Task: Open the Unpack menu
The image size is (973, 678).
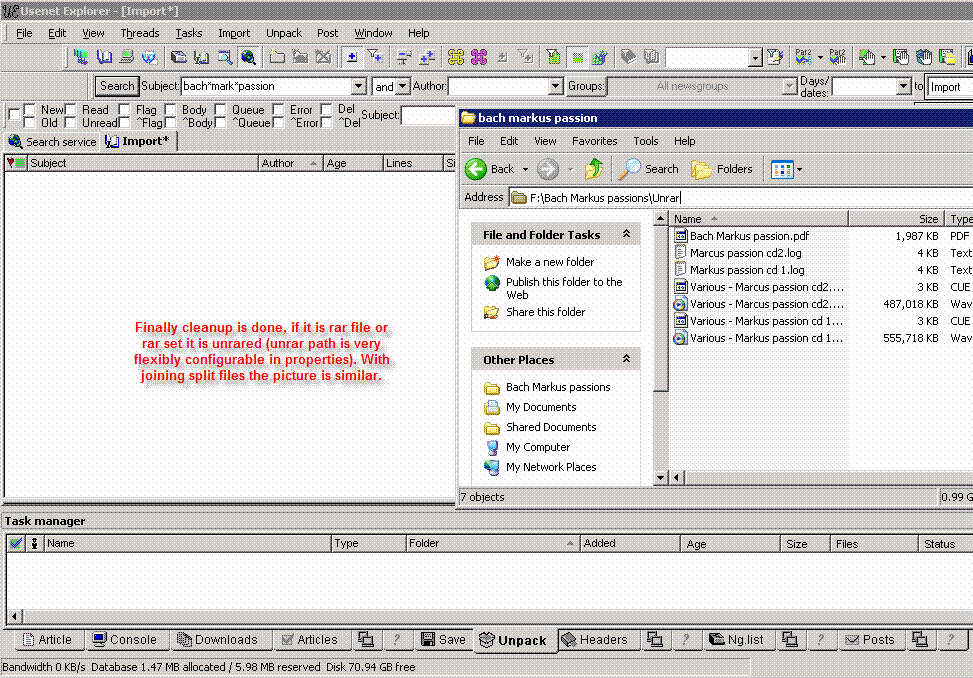Action: click(x=284, y=33)
